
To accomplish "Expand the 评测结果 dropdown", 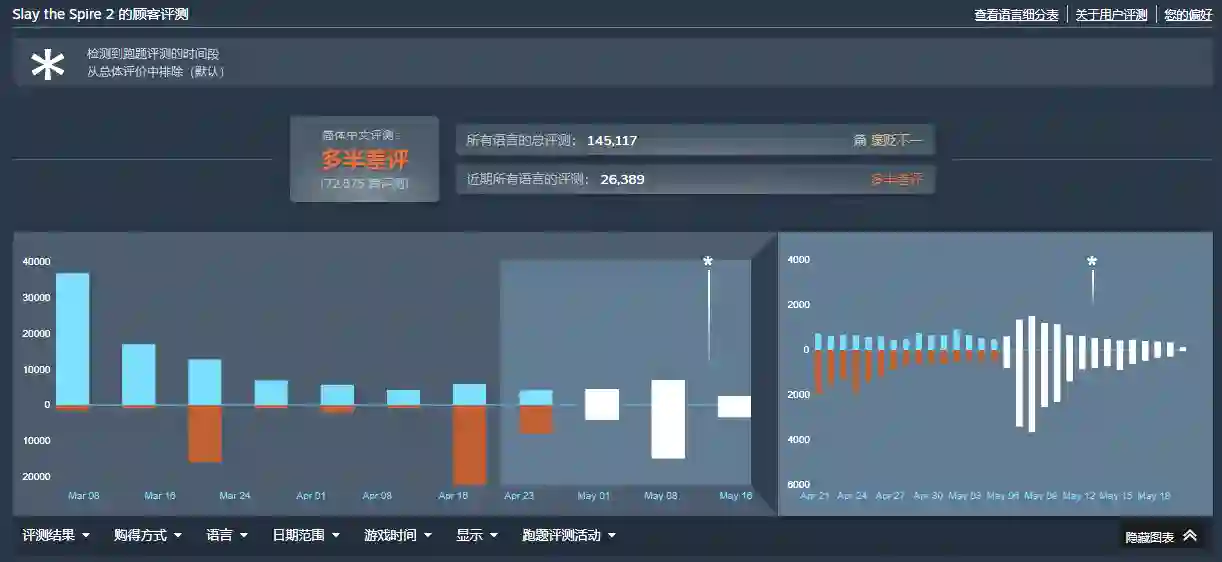I will (x=56, y=535).
